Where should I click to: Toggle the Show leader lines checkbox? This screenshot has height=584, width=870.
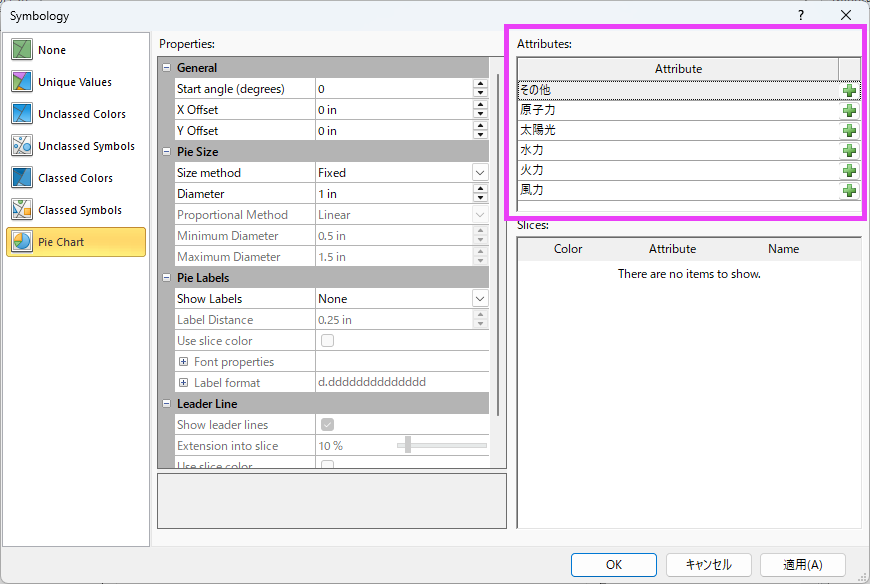coord(327,425)
